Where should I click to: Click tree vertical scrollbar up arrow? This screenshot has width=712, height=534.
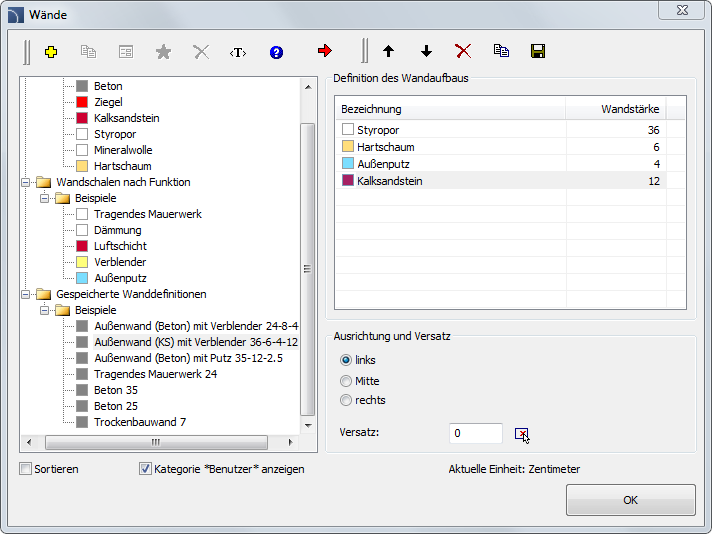[x=308, y=87]
